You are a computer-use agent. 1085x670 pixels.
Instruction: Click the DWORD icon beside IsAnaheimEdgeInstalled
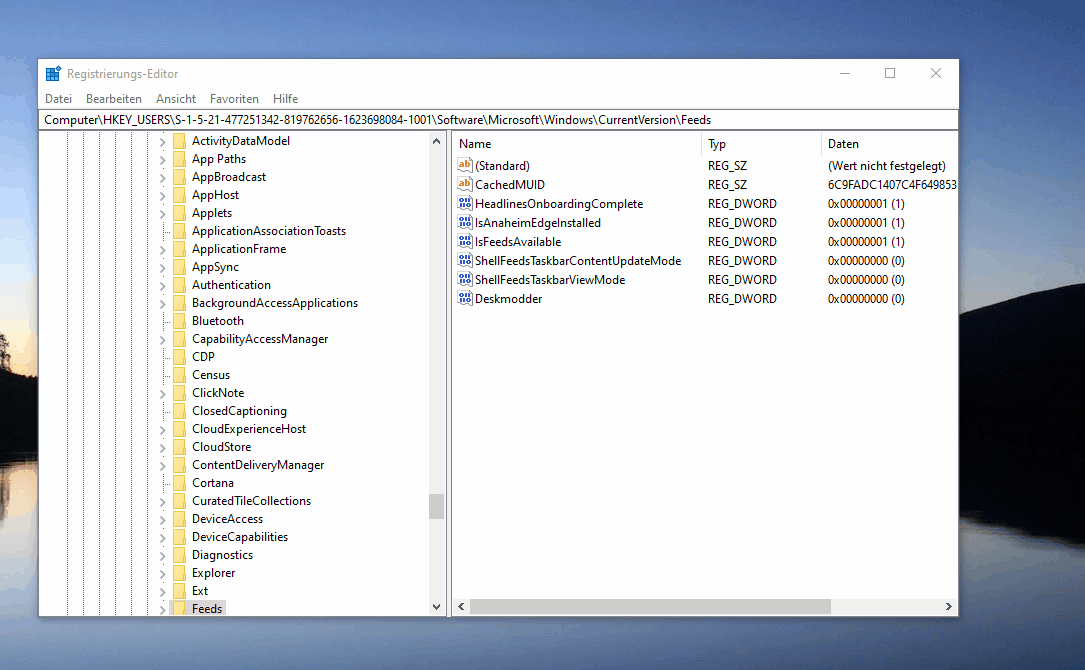click(465, 222)
